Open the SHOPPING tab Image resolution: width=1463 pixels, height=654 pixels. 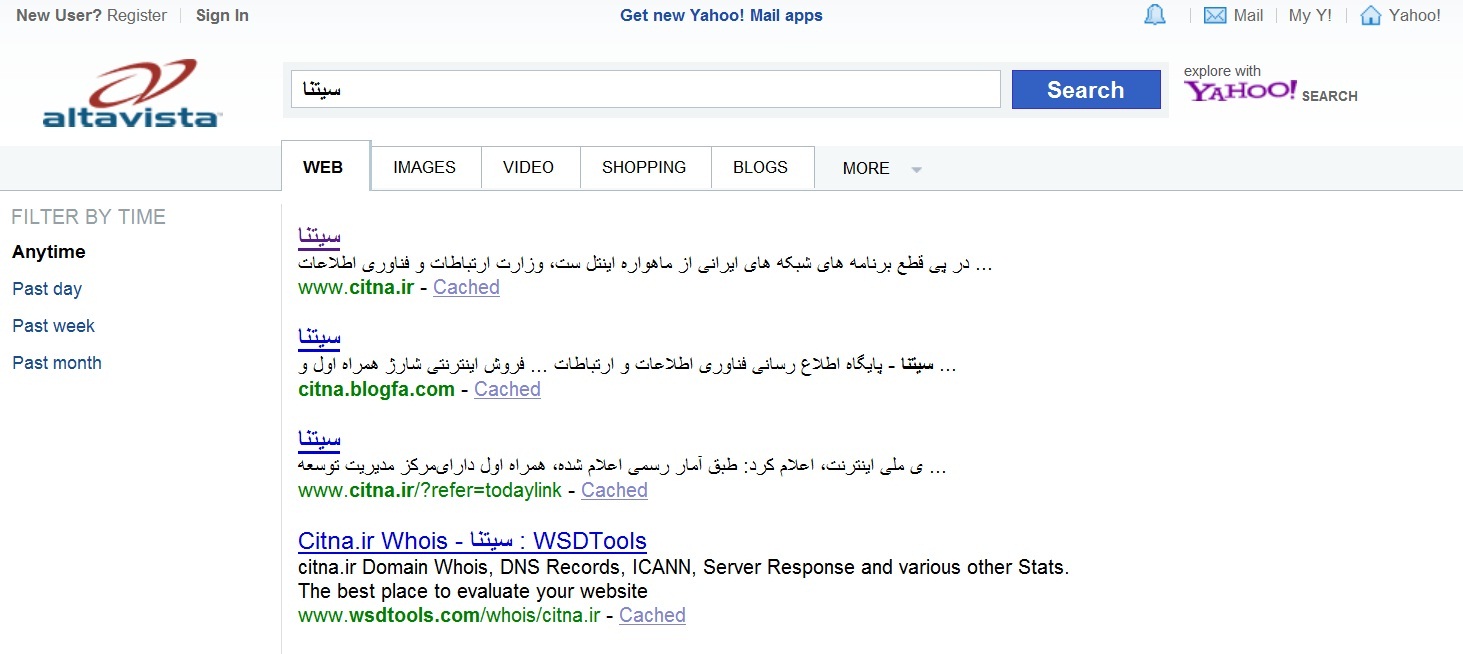pyautogui.click(x=644, y=168)
